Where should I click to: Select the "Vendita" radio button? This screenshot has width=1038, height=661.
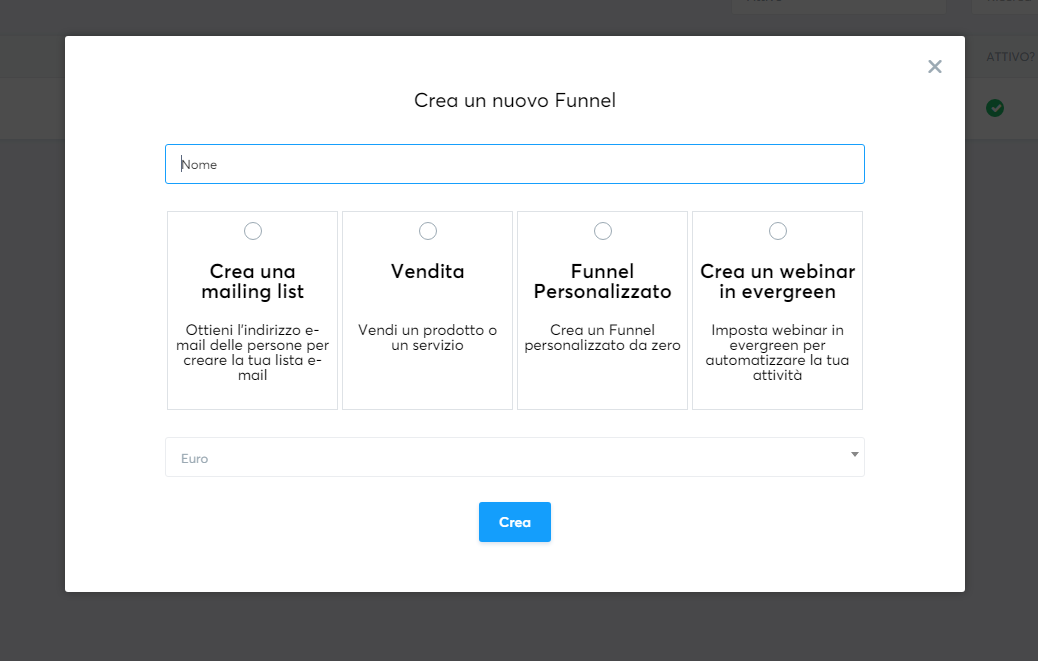click(x=427, y=230)
